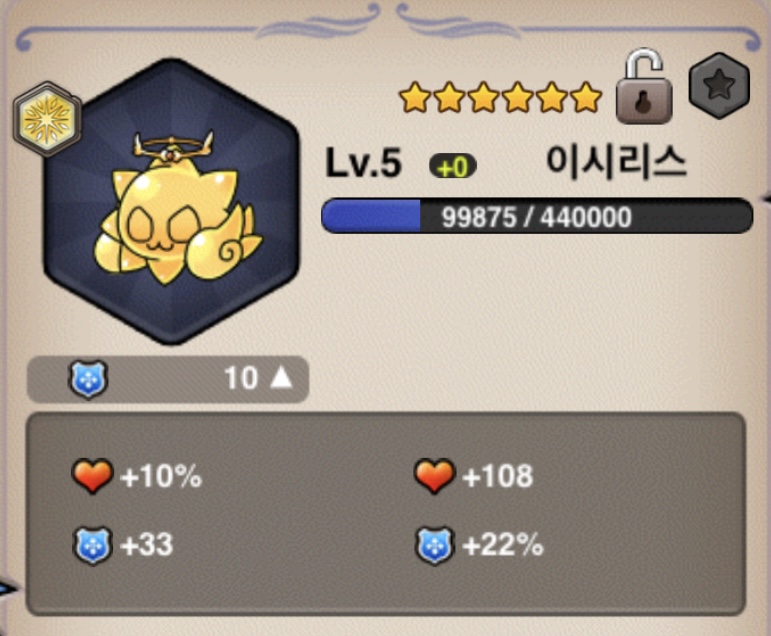This screenshot has height=636, width=771.
Task: Click the Lv.5 level label
Action: point(363,163)
